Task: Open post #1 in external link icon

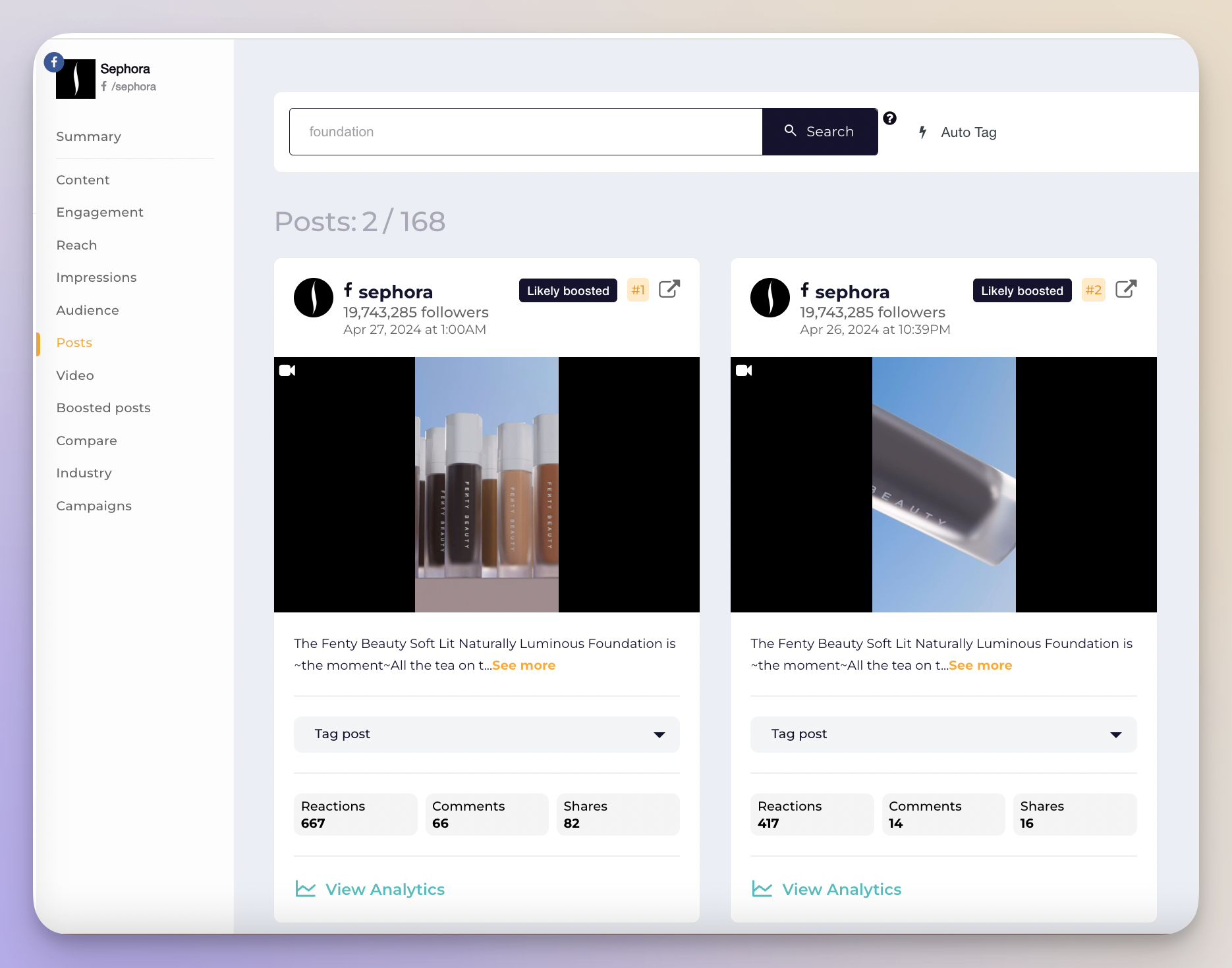Action: click(x=669, y=289)
